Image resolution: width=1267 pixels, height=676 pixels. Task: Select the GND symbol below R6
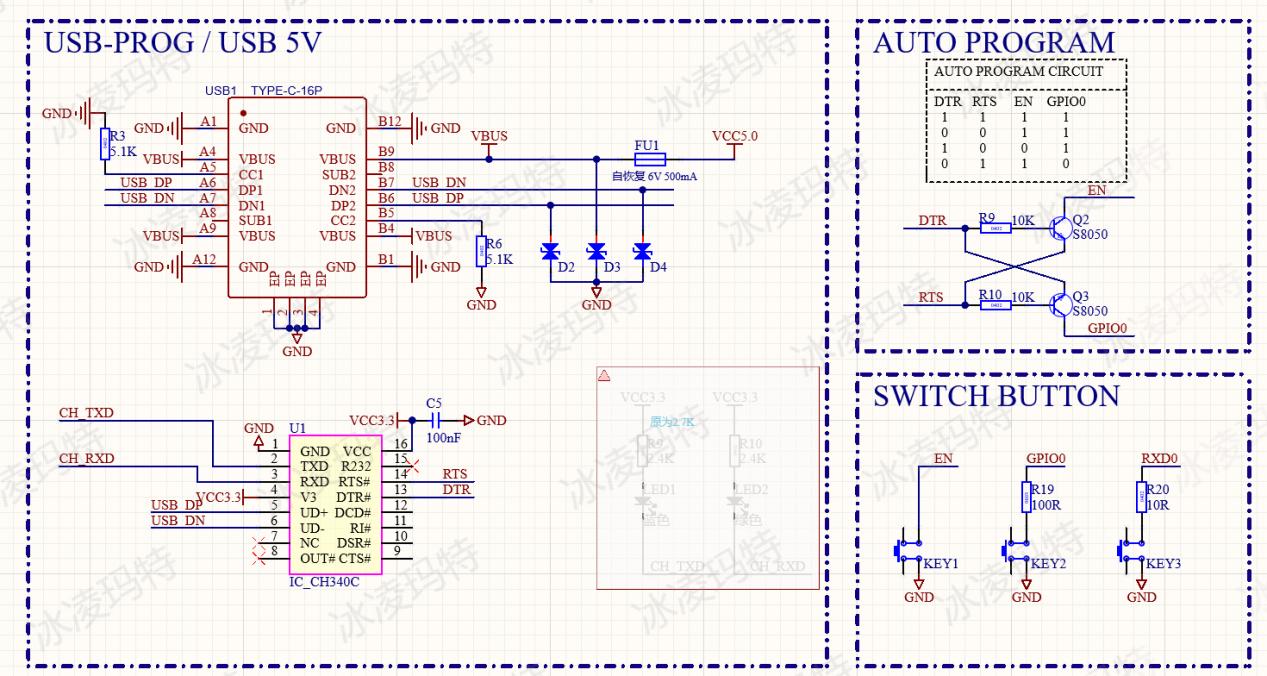tap(482, 298)
